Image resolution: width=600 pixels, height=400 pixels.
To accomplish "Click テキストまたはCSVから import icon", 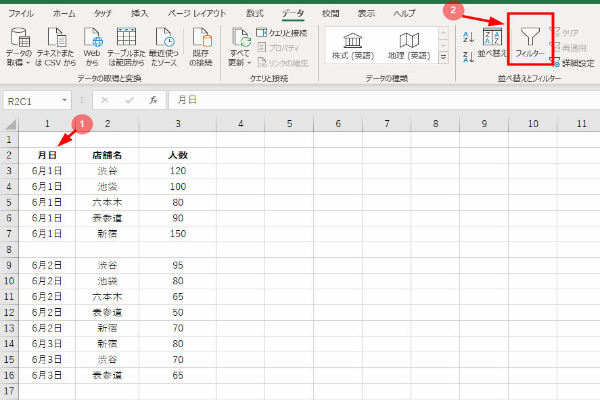I will tap(57, 45).
